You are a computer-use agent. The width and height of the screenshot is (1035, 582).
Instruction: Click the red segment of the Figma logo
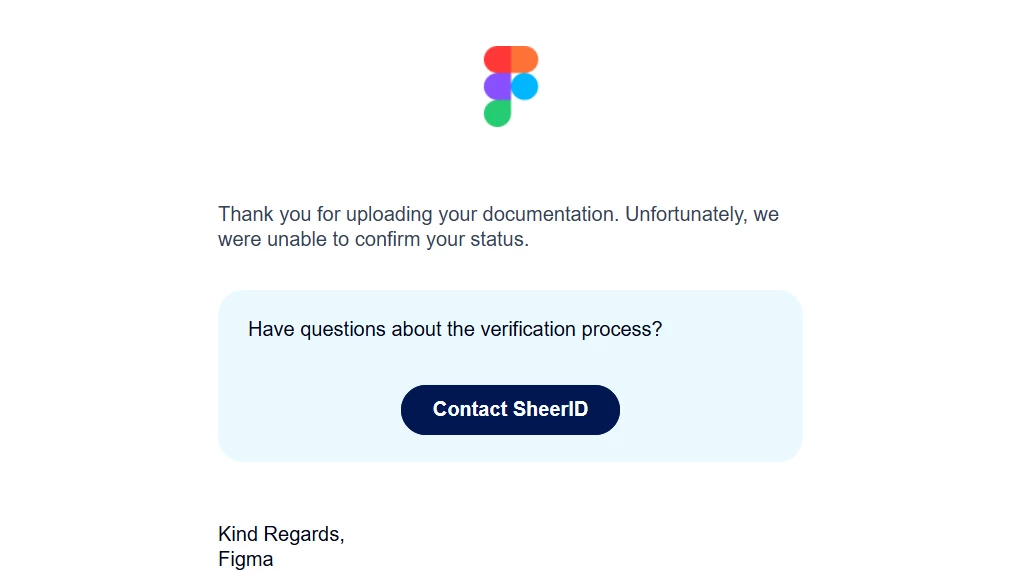pyautogui.click(x=497, y=59)
